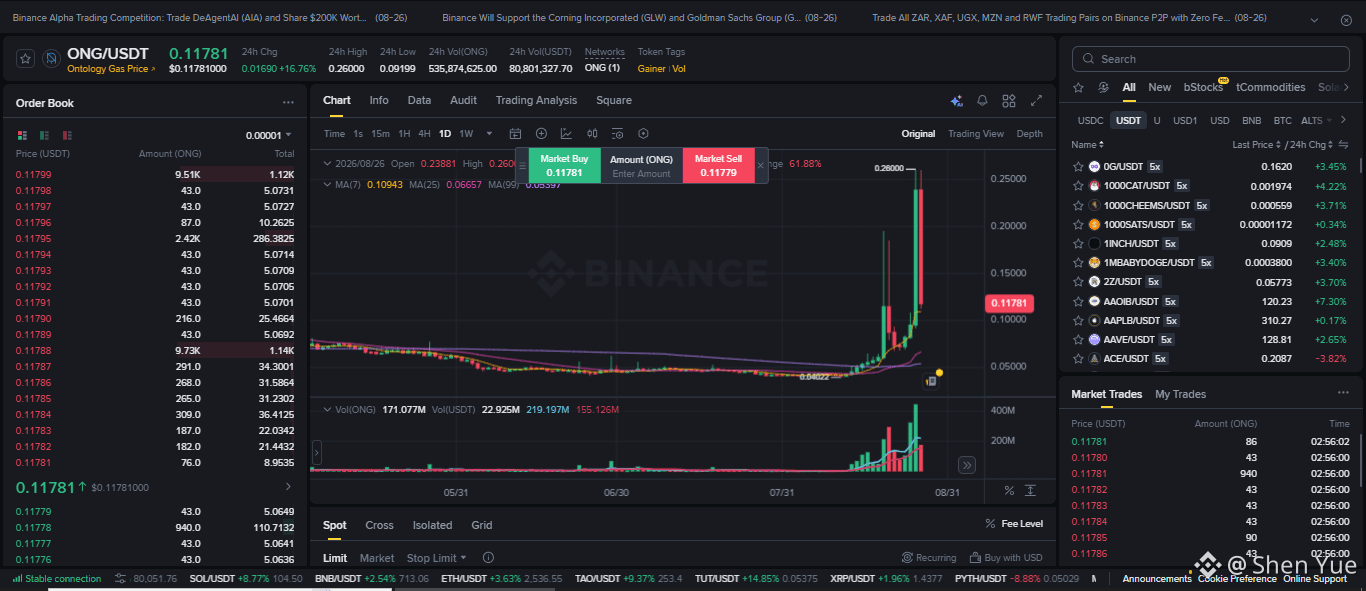Open the Square tab

pos(614,100)
